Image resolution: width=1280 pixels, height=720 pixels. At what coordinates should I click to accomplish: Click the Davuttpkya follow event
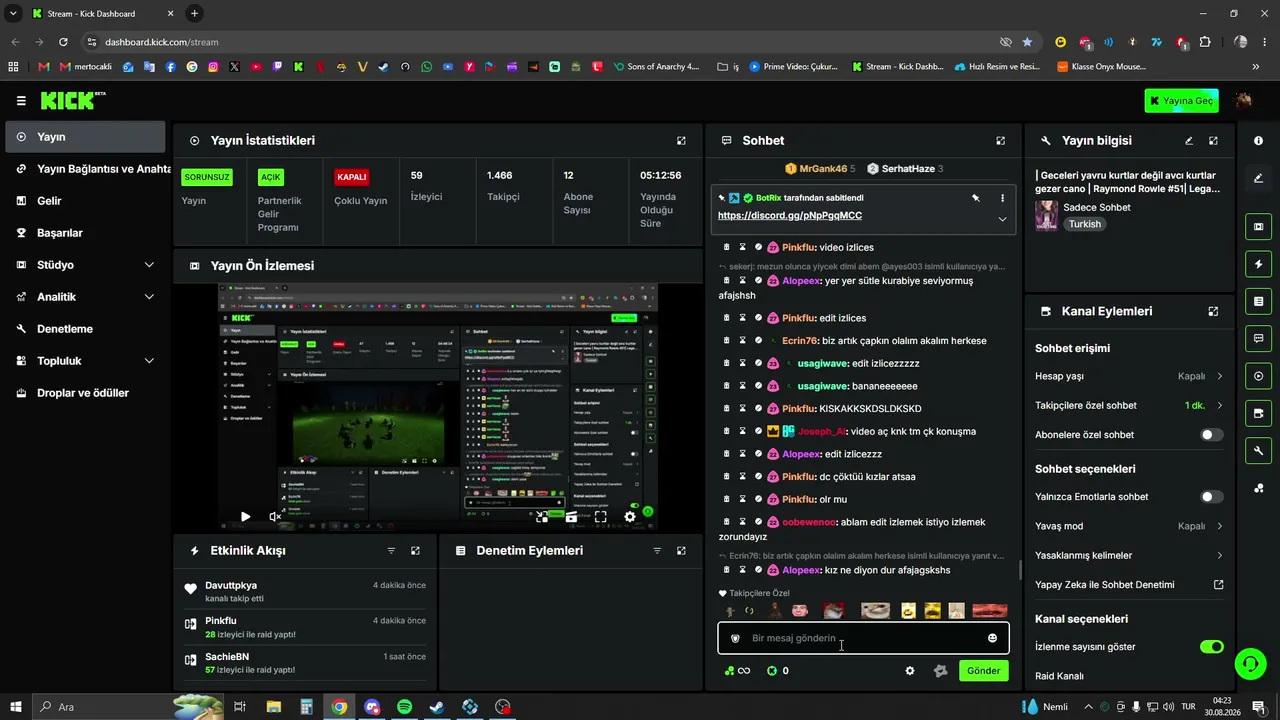pyautogui.click(x=305, y=591)
